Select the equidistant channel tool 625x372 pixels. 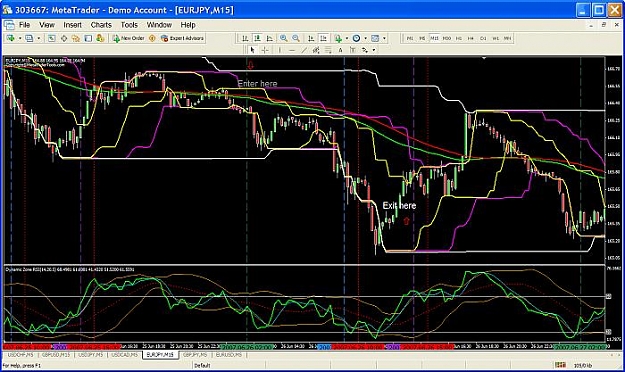316,50
